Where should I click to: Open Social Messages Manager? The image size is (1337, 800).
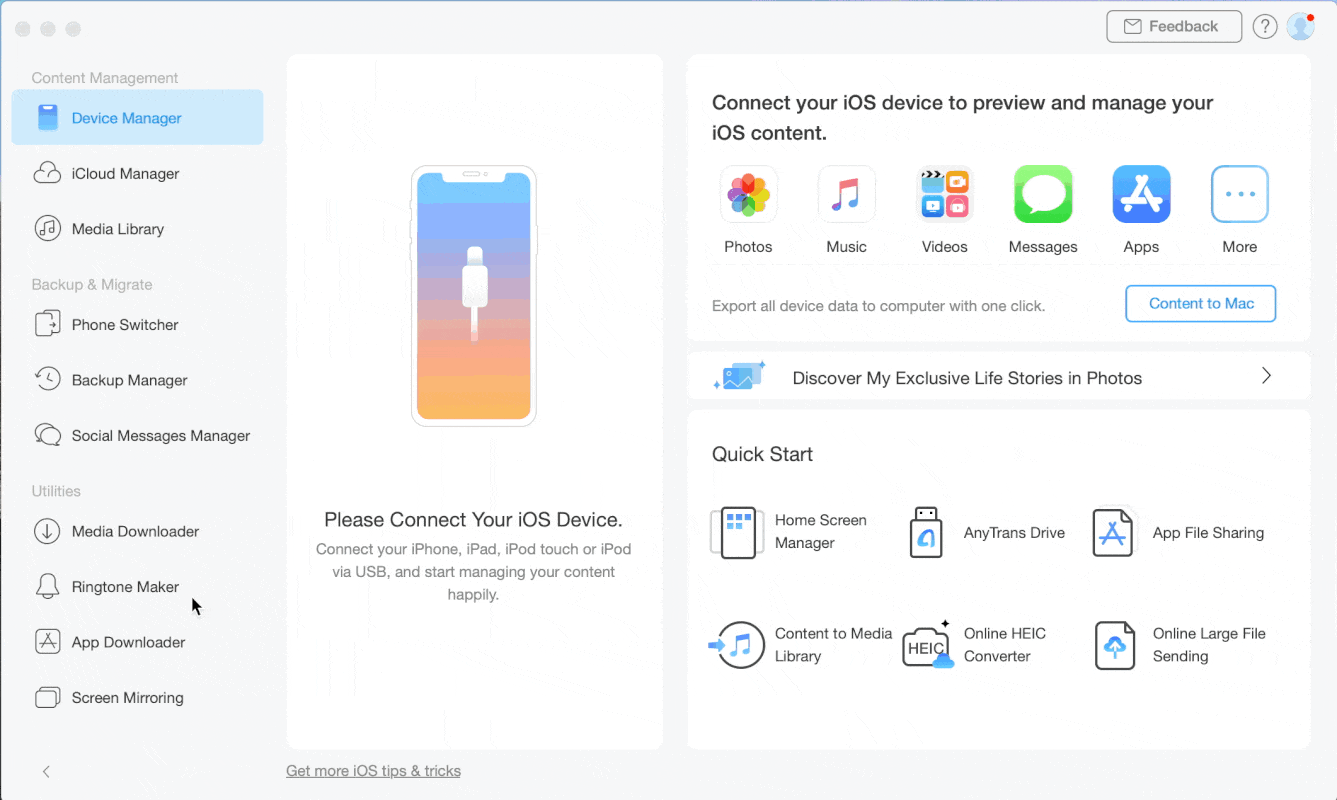[137, 436]
